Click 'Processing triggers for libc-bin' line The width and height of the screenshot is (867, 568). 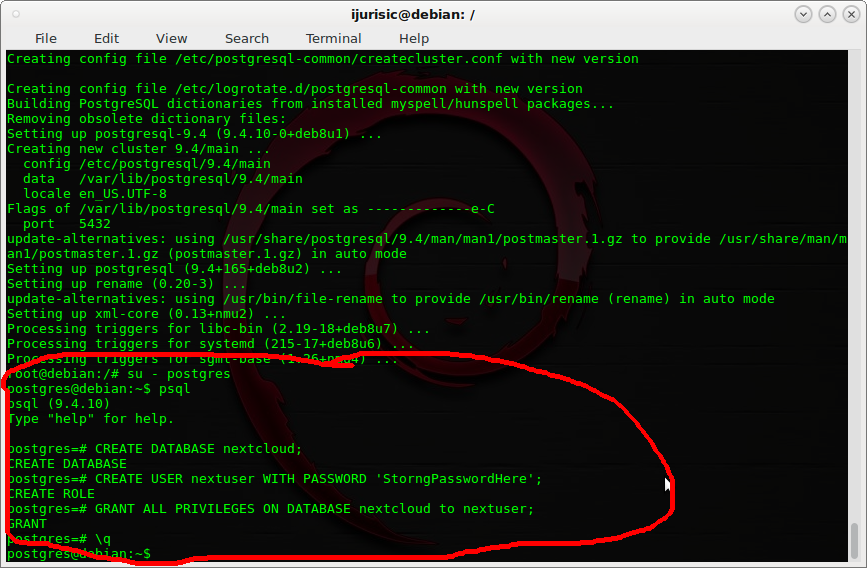click(x=218, y=329)
